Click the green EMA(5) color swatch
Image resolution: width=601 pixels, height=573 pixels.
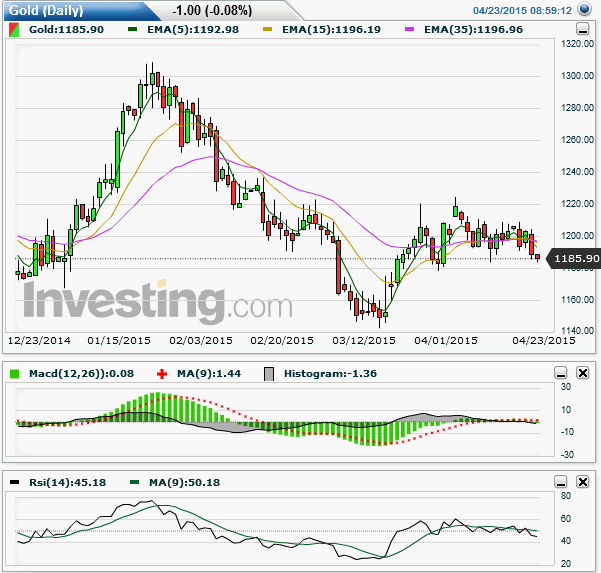click(x=132, y=29)
